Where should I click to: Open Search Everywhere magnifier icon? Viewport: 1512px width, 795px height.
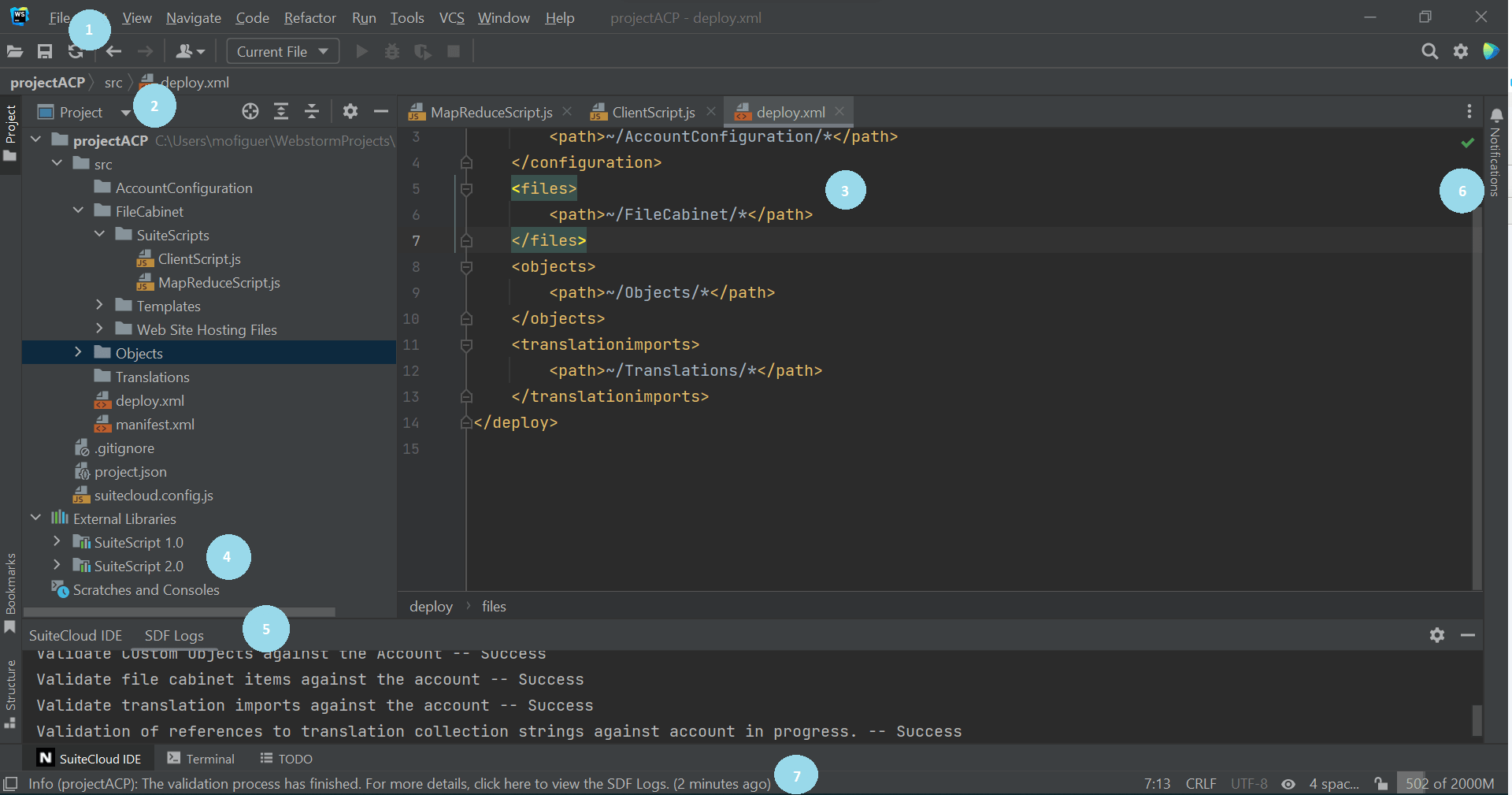click(x=1430, y=52)
